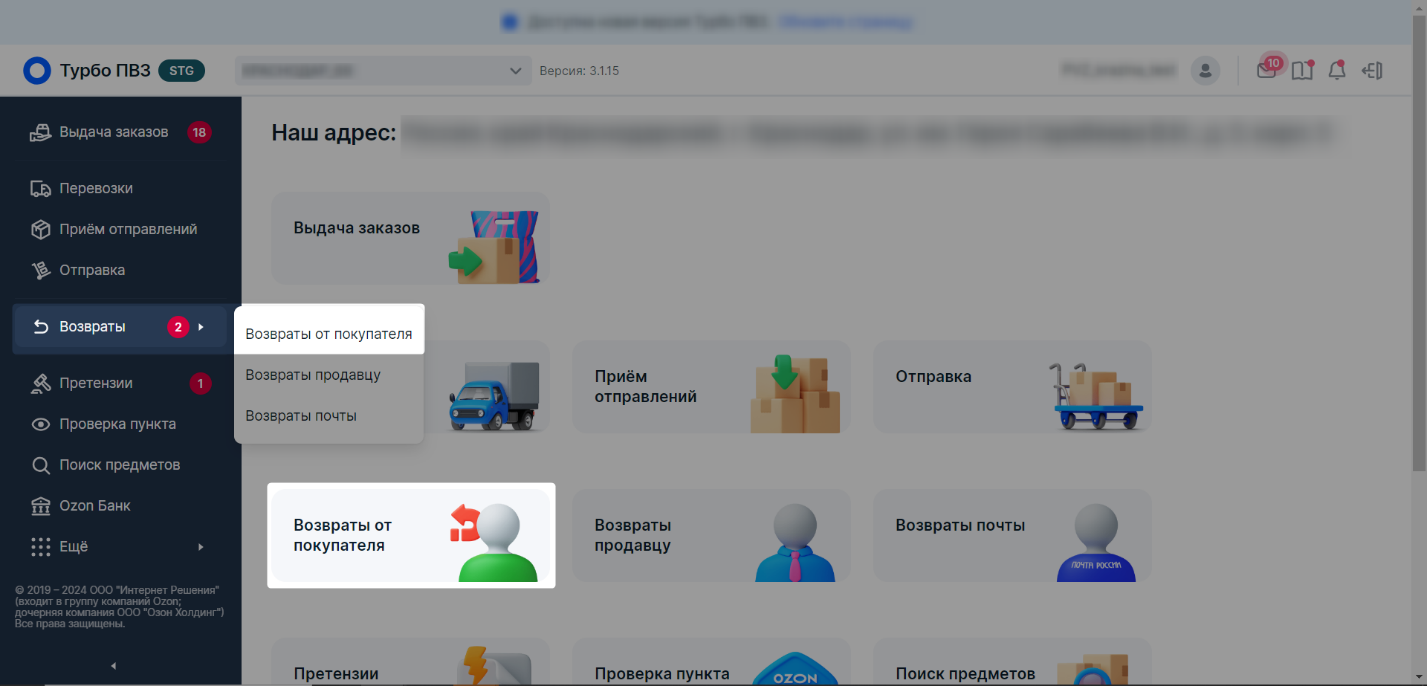Open the Возвраты продавцу card

712,535
